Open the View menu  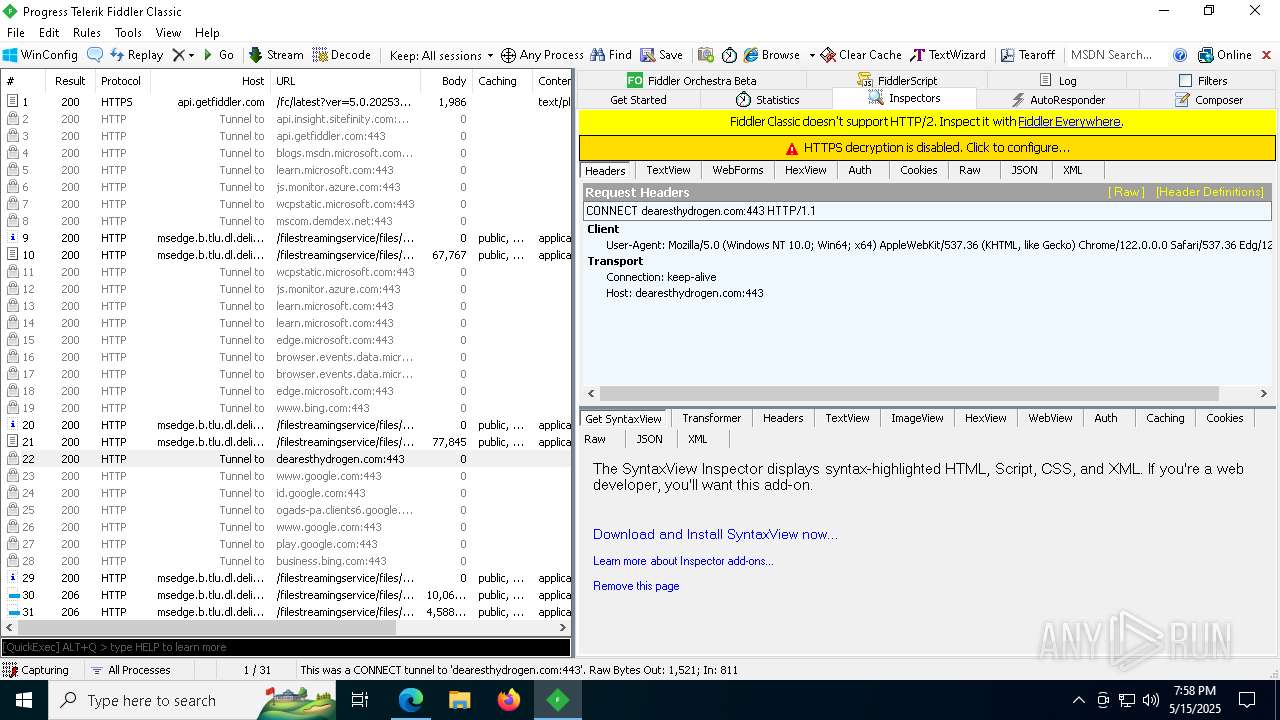168,33
